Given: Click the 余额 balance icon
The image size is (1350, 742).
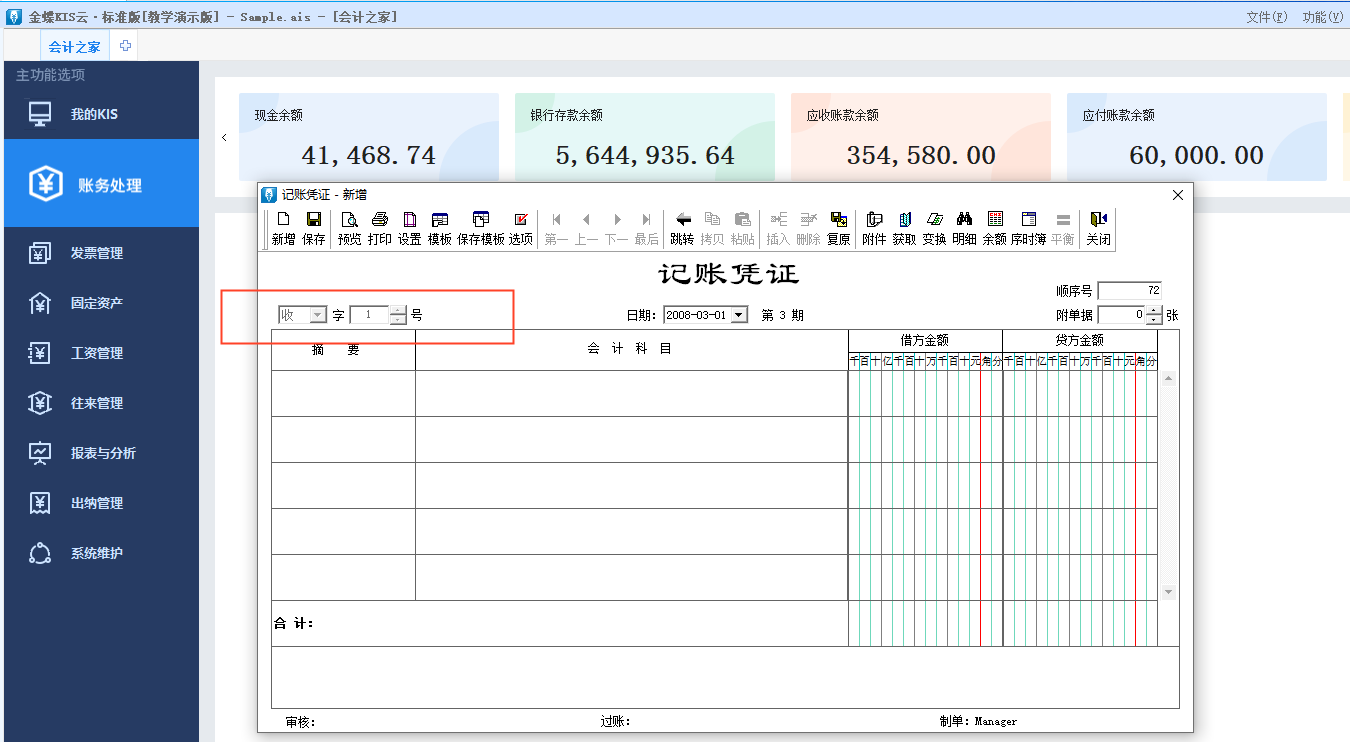Looking at the screenshot, I should click(x=994, y=228).
